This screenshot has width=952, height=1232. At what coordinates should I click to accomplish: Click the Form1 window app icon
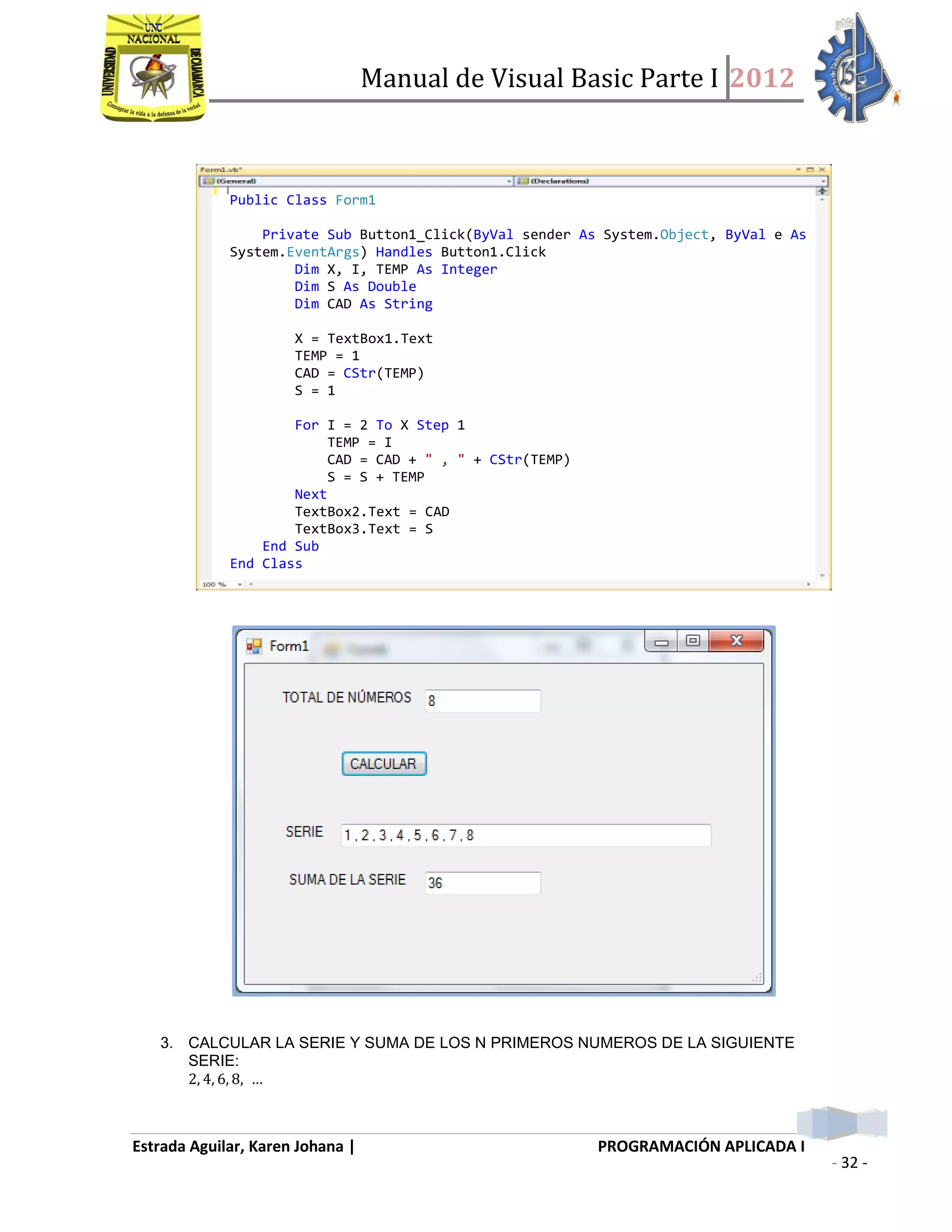(254, 646)
